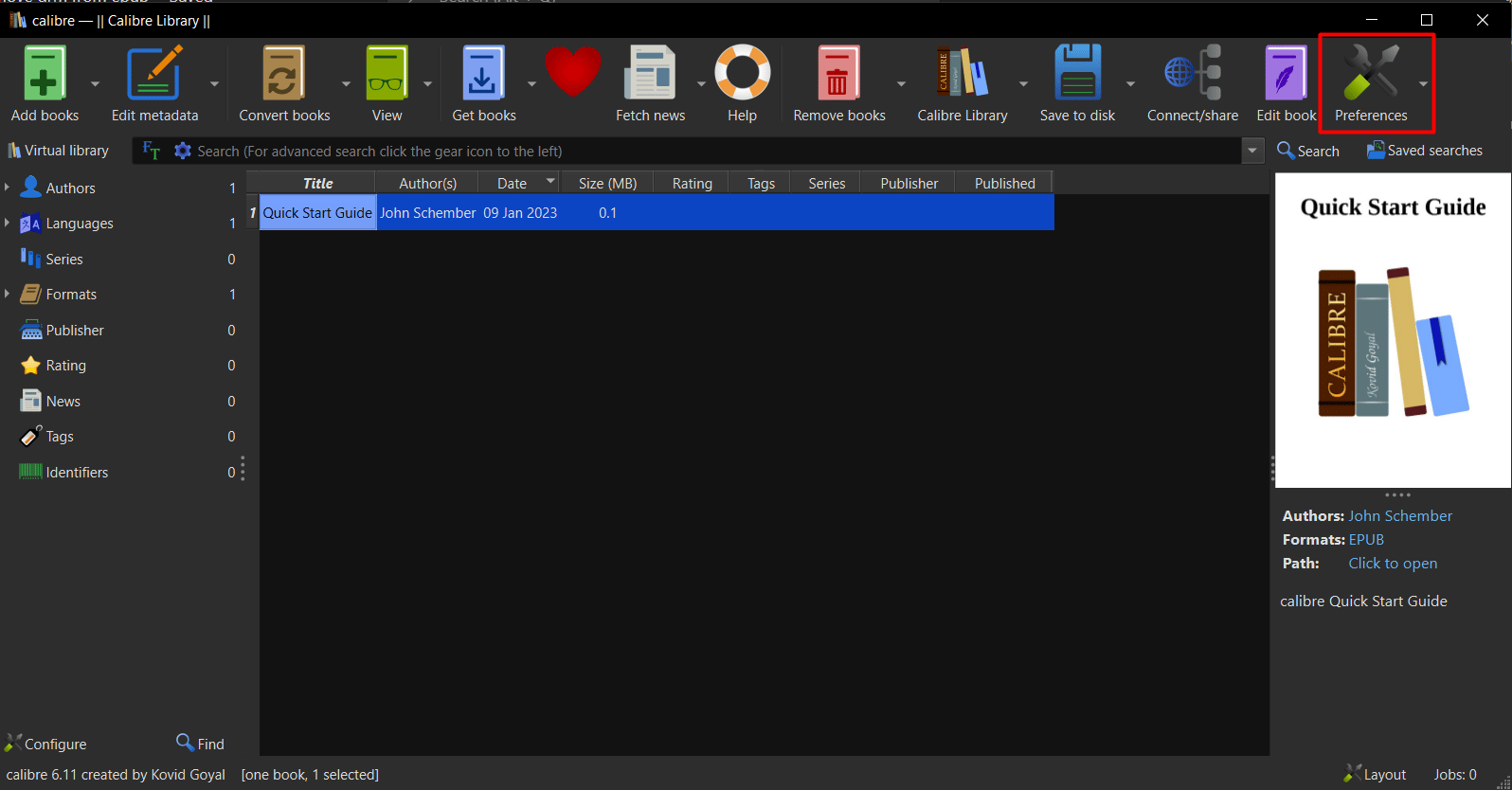This screenshot has height=790, width=1512.
Task: Sort by Published column header
Action: coord(1004,183)
